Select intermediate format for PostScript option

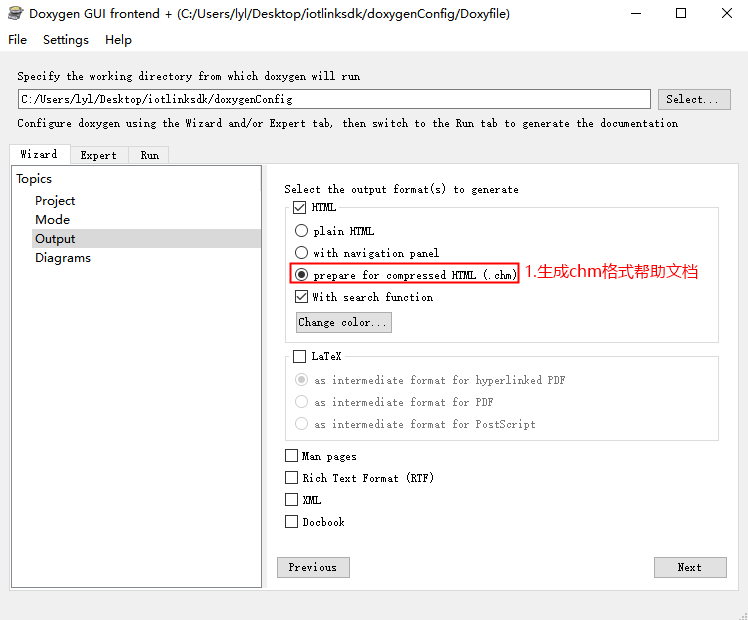(301, 424)
